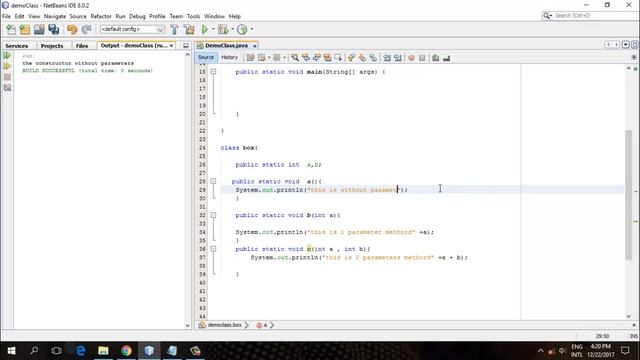
Task: Click the editor vertical scrollbar thumb
Action: 629,195
